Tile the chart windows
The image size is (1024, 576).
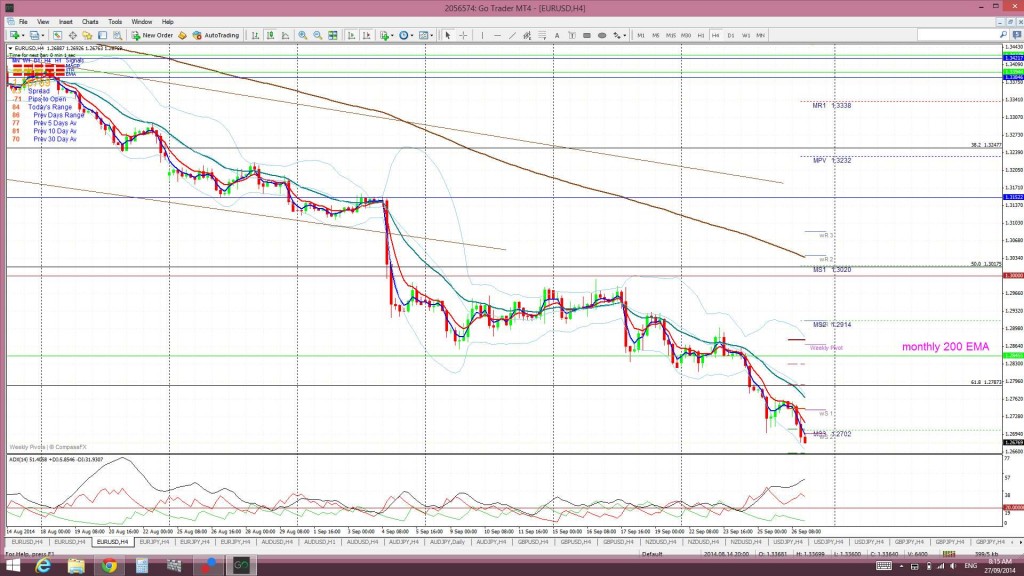[333, 35]
